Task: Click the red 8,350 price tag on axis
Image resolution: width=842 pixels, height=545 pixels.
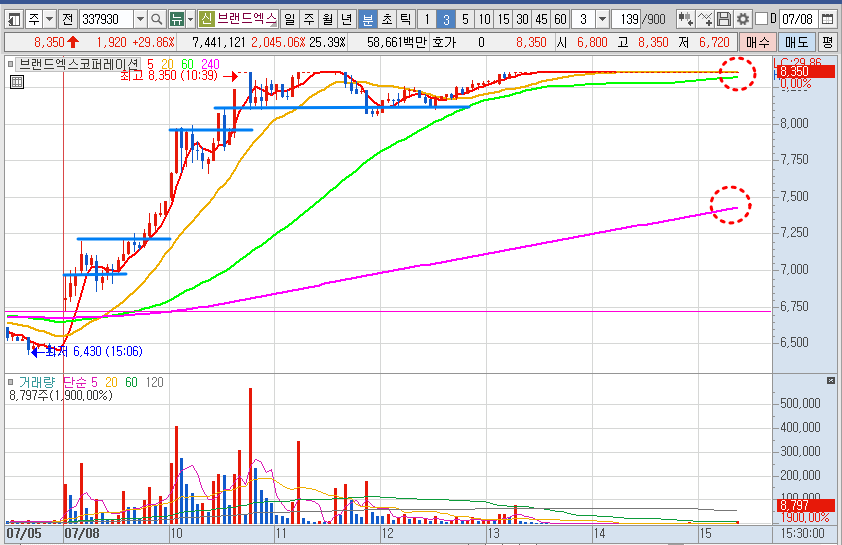Action: [806, 72]
